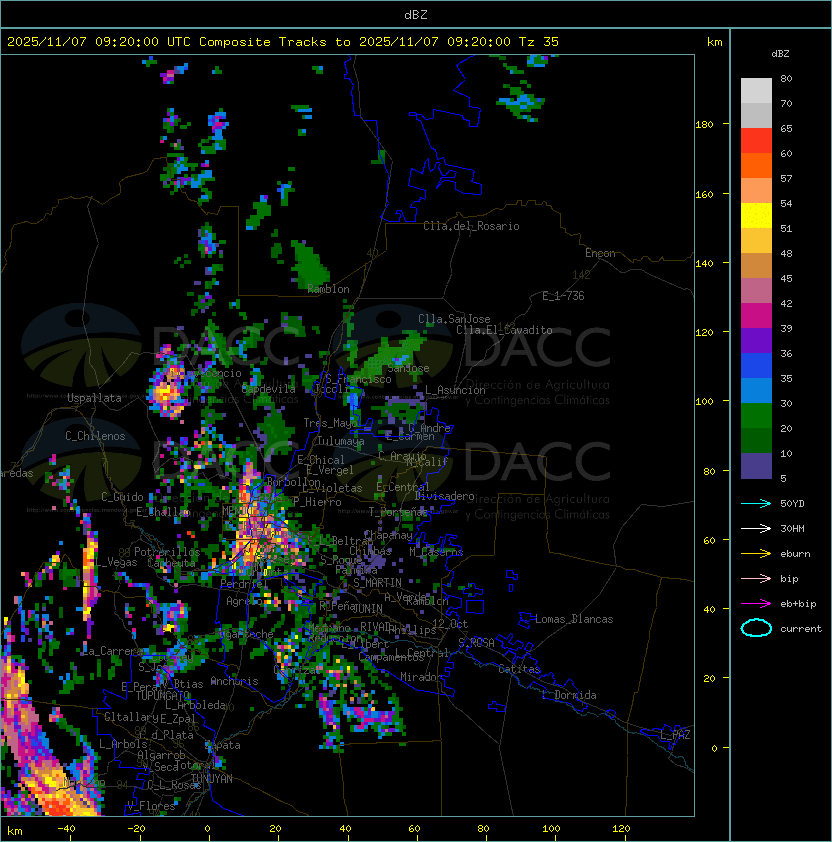832x842 pixels.
Task: Click the red 65 dBZ legend swatch
Action: tap(756, 140)
